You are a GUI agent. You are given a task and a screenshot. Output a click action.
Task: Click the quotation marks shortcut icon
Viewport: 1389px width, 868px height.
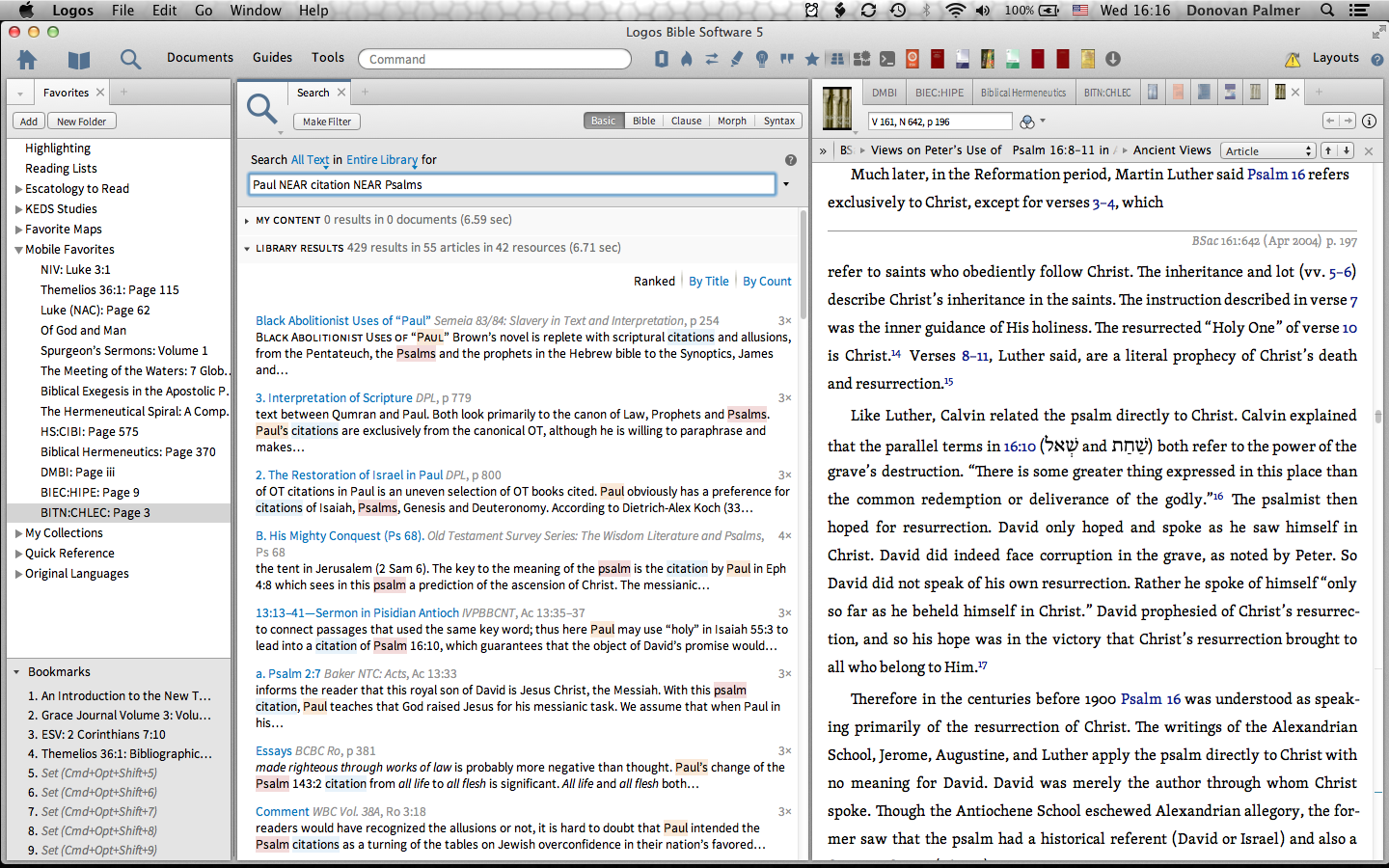[x=787, y=59]
